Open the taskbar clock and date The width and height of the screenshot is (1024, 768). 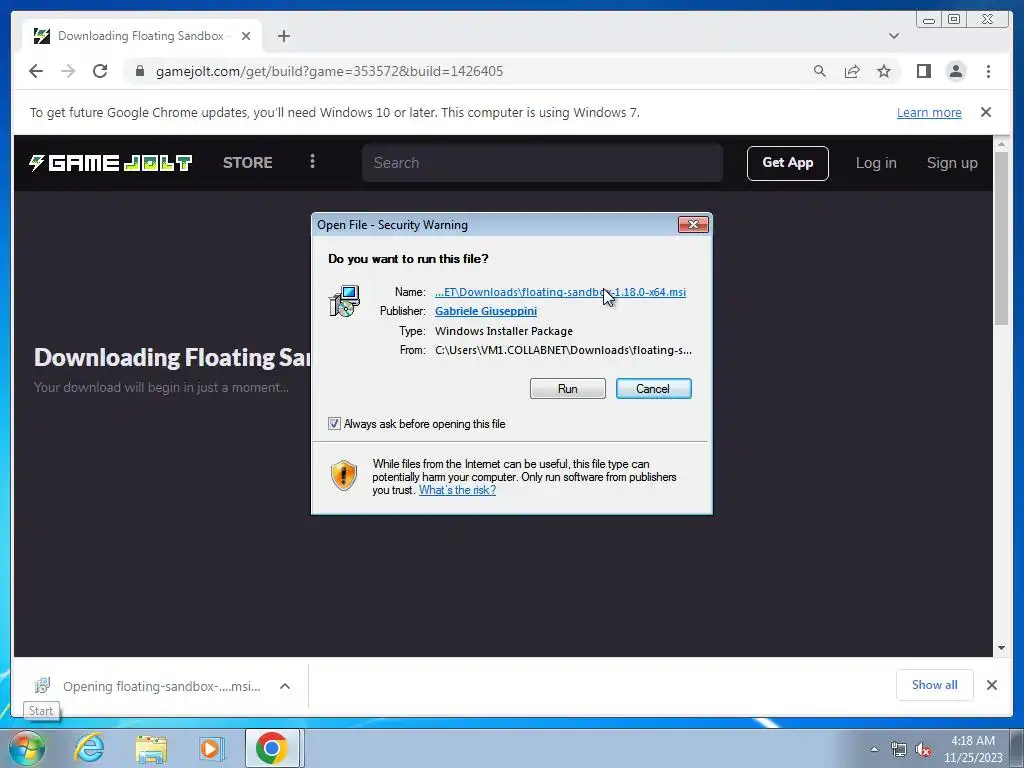[x=972, y=749]
